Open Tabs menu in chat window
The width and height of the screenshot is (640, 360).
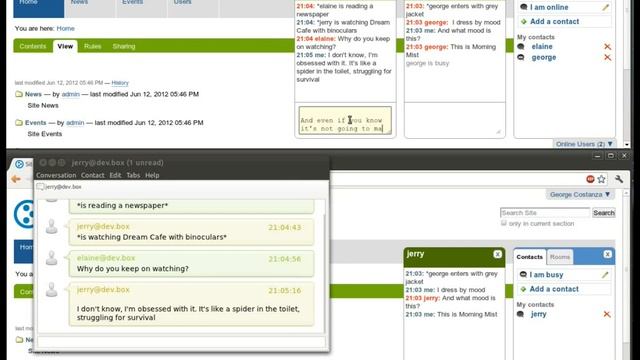tap(133, 175)
